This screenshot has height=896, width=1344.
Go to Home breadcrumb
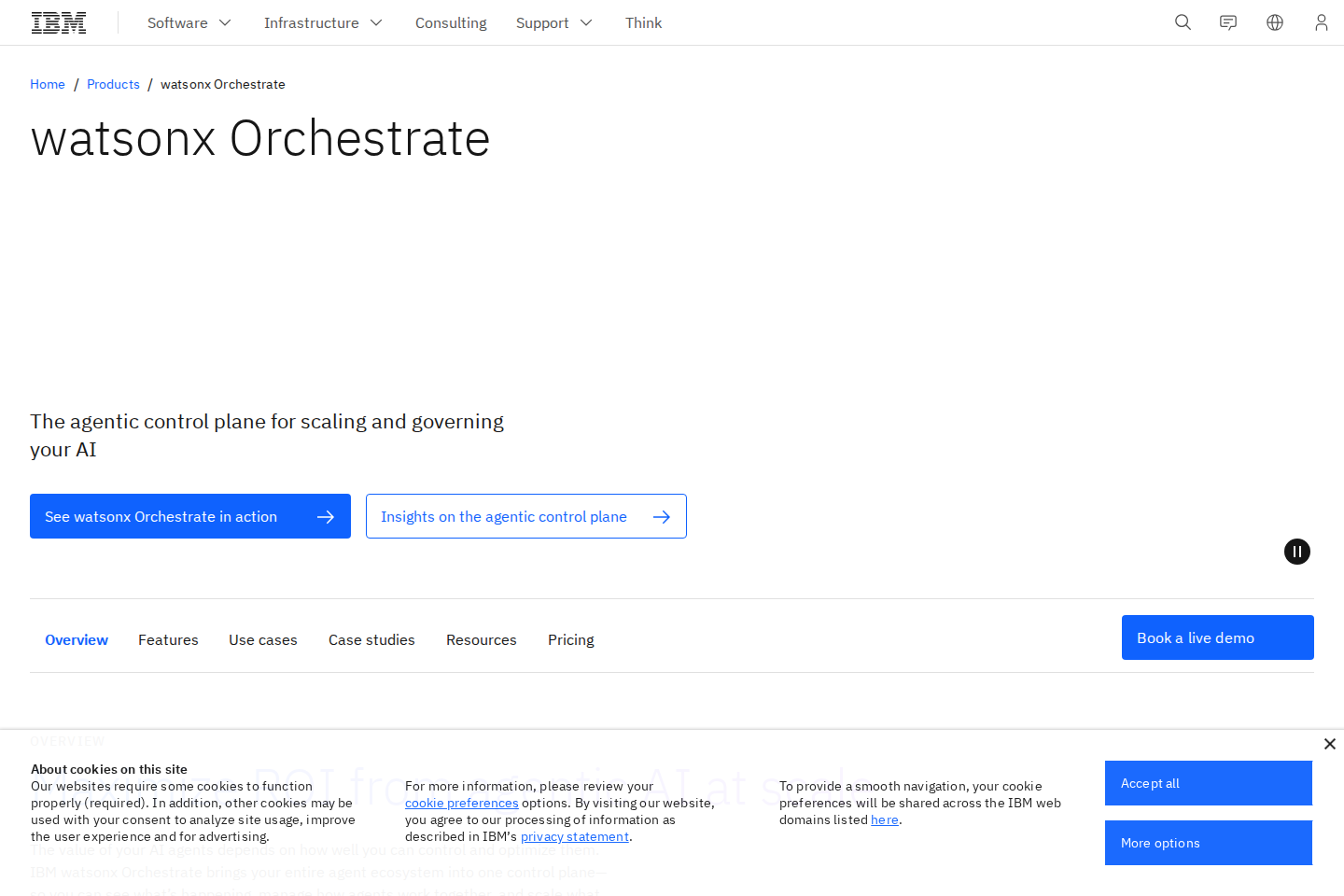(48, 84)
